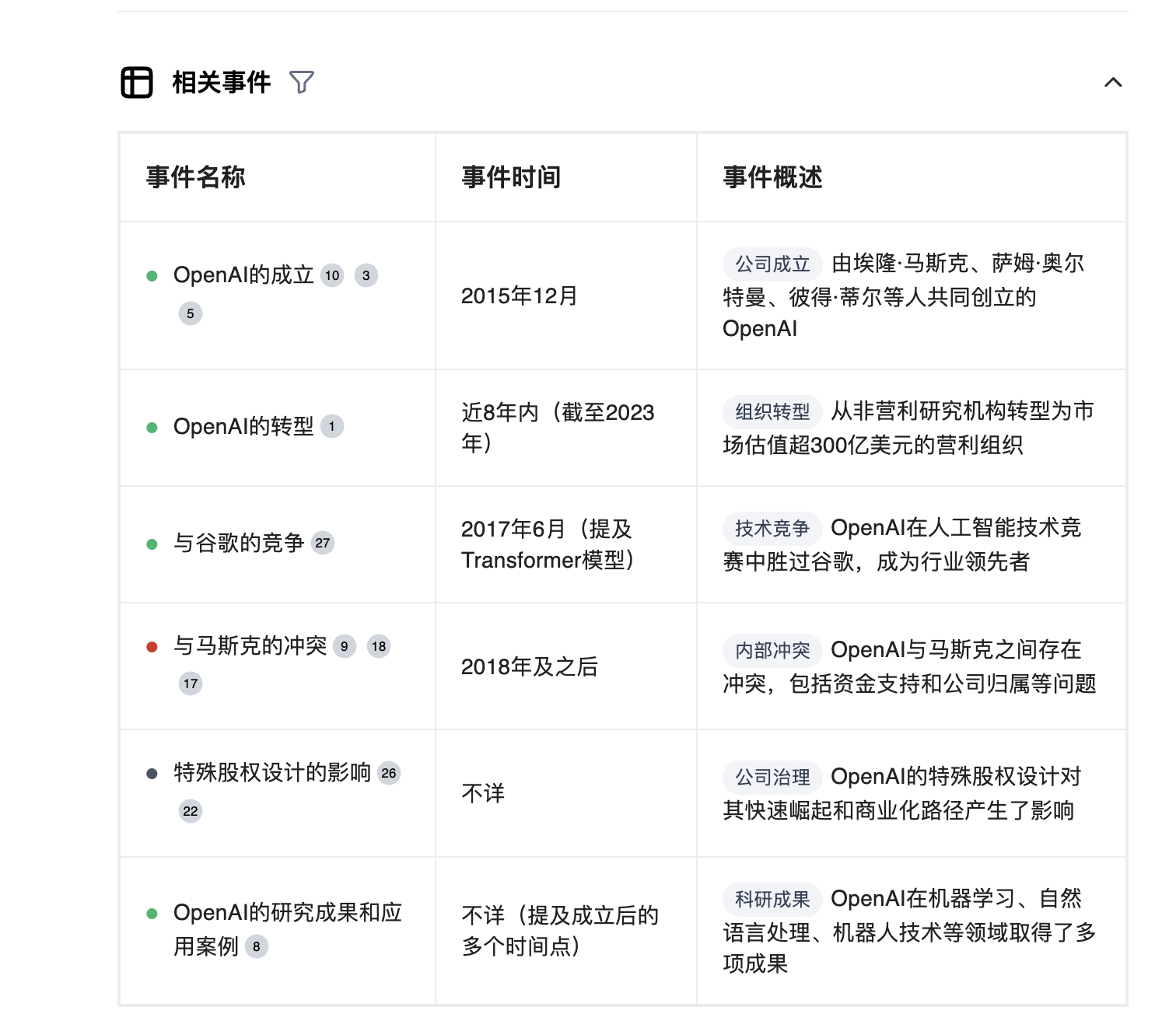Click the 事件概述 column header
This screenshot has width=1176, height=1028.
772,177
